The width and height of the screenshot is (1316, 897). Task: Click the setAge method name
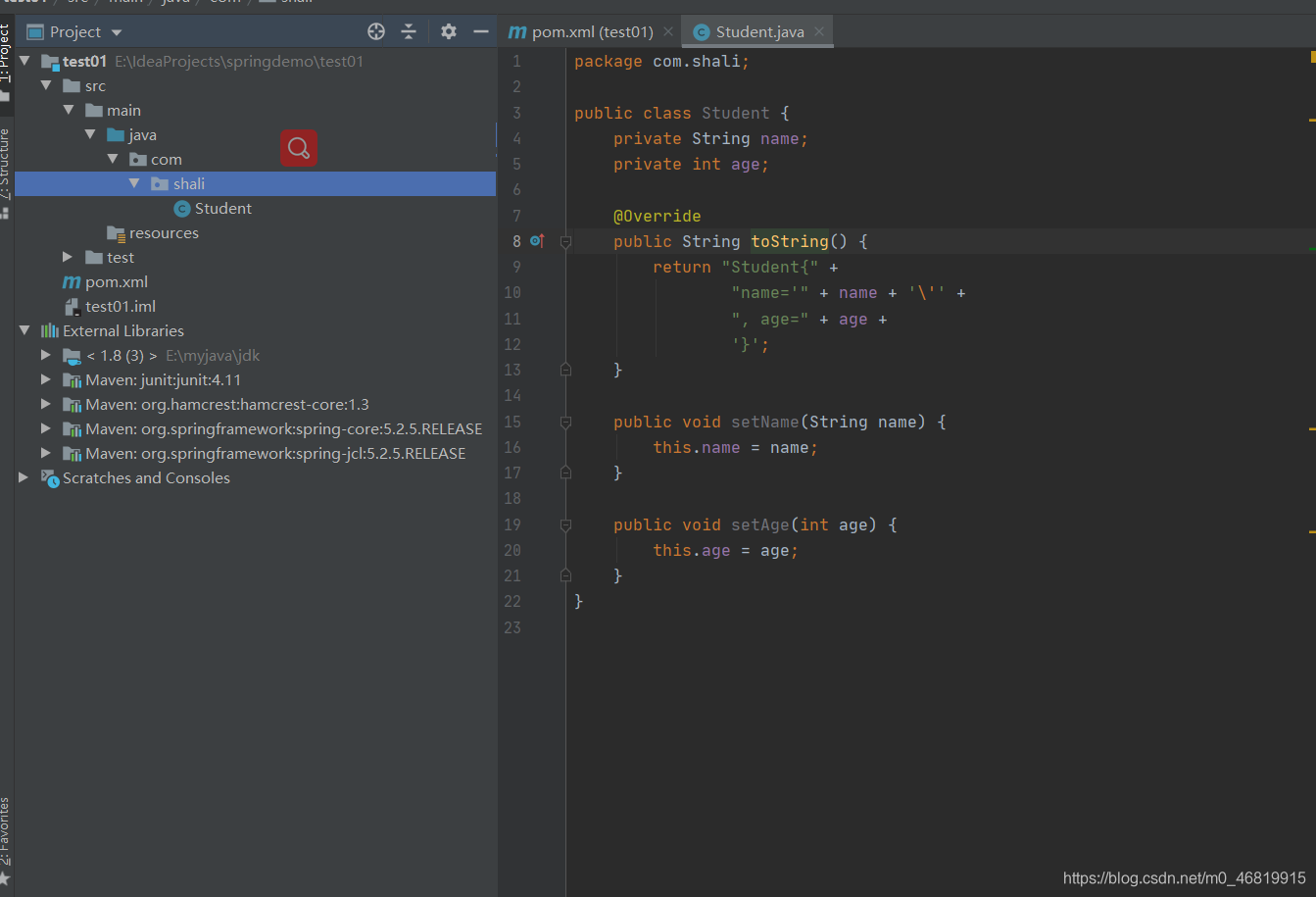[x=760, y=524]
